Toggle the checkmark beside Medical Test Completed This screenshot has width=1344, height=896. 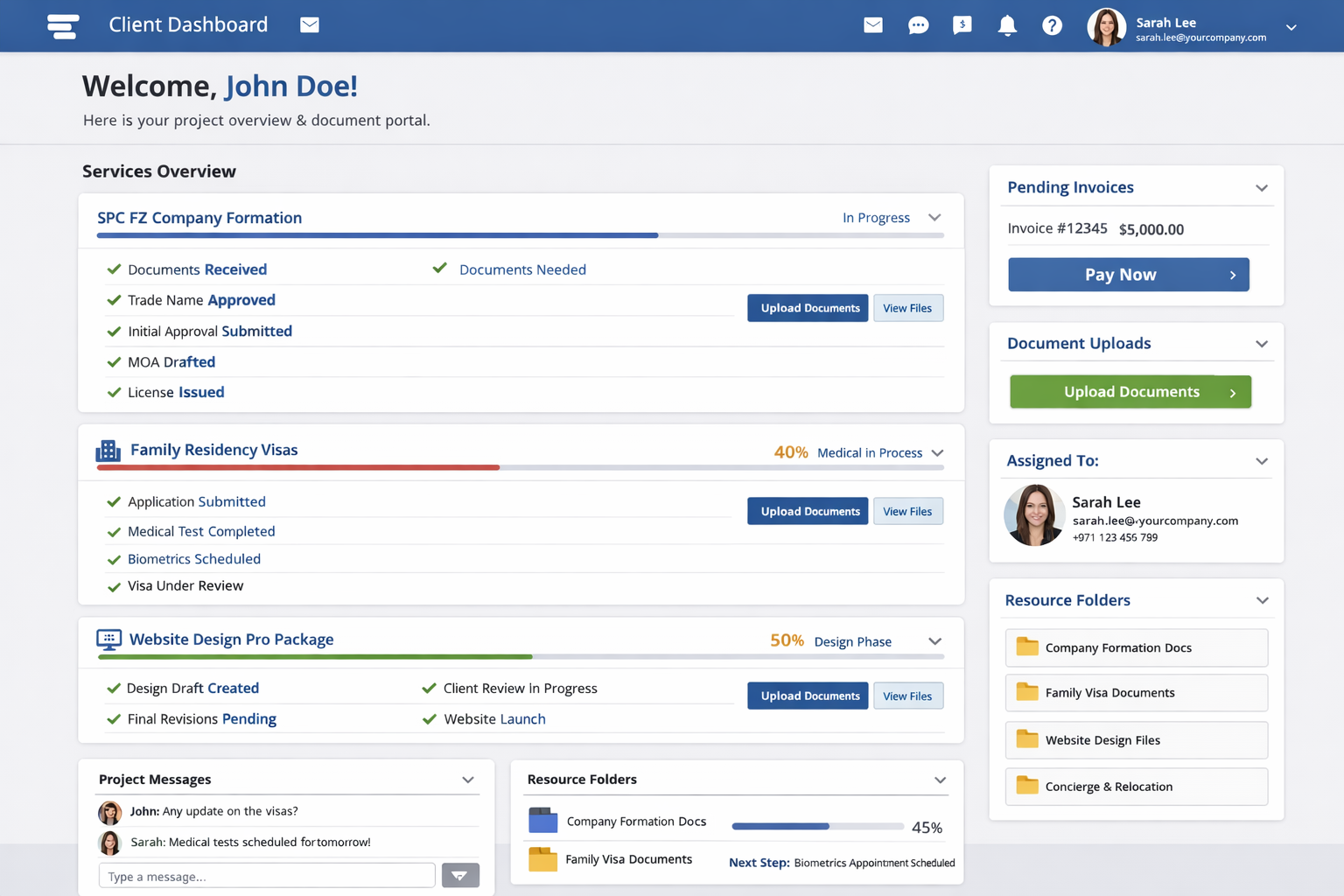114,531
